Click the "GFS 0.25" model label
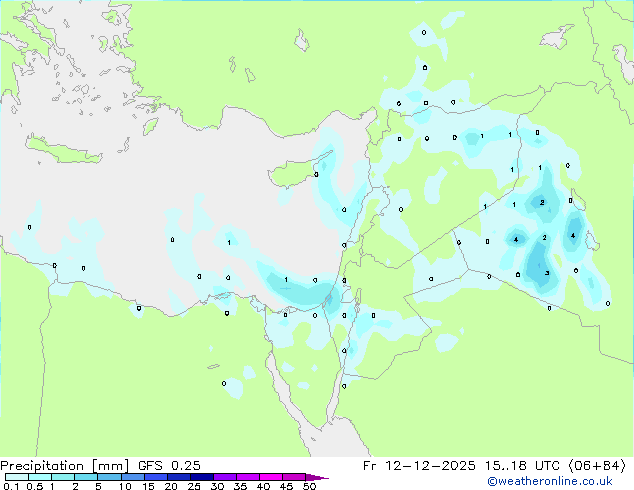This screenshot has width=634, height=490. [x=169, y=466]
